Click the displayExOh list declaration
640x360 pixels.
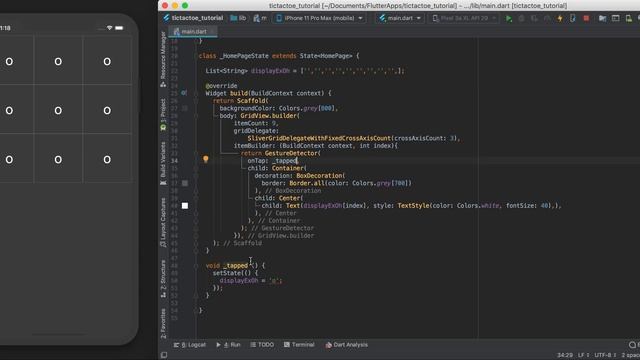[305, 71]
